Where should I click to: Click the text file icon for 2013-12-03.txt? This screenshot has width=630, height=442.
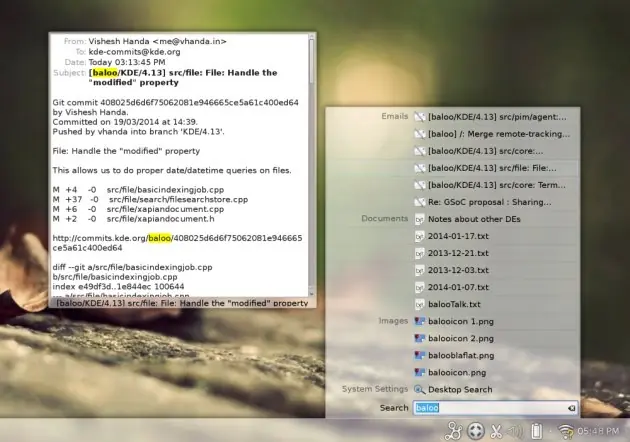419,270
